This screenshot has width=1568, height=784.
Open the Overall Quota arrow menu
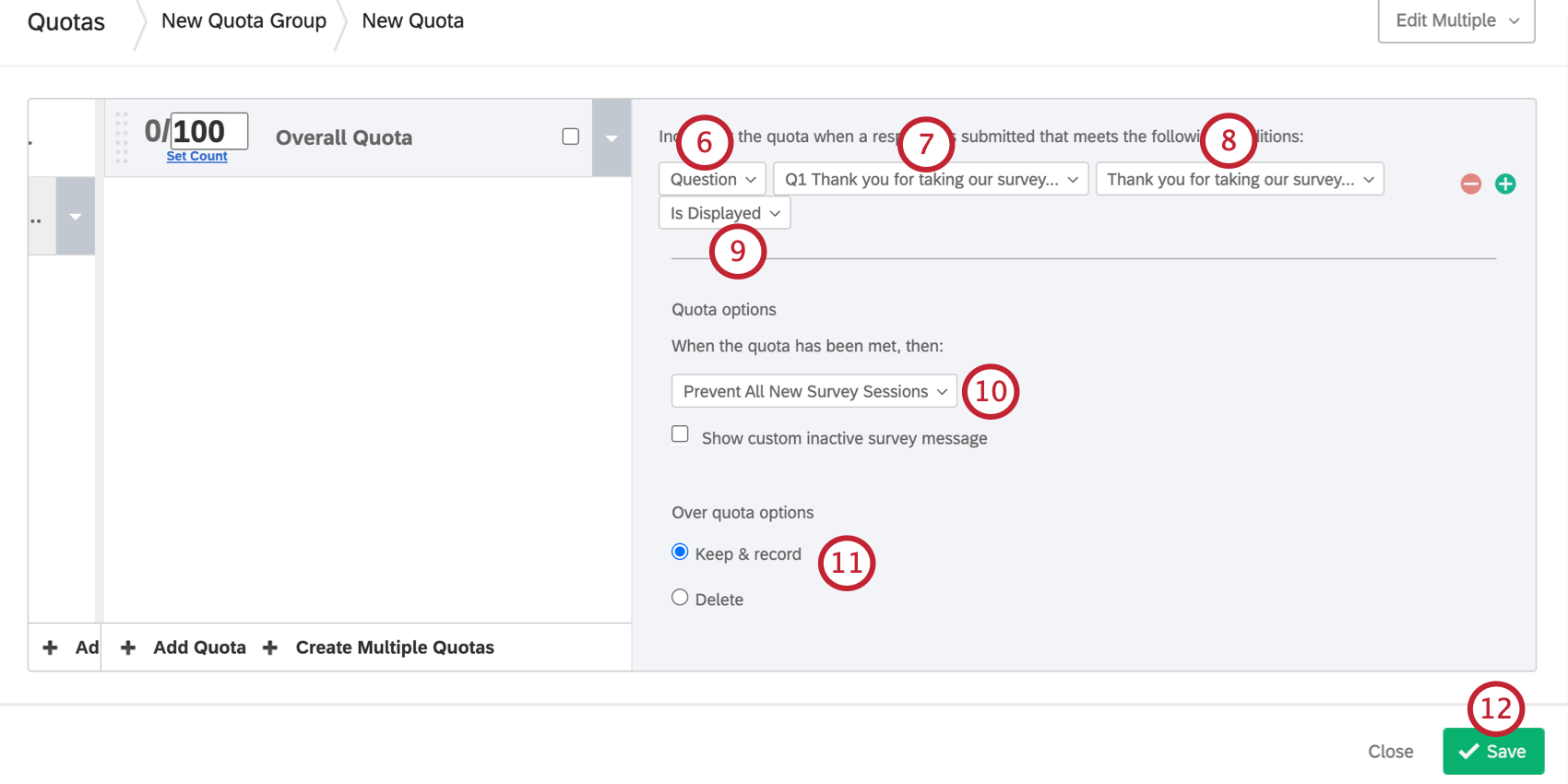coord(611,137)
